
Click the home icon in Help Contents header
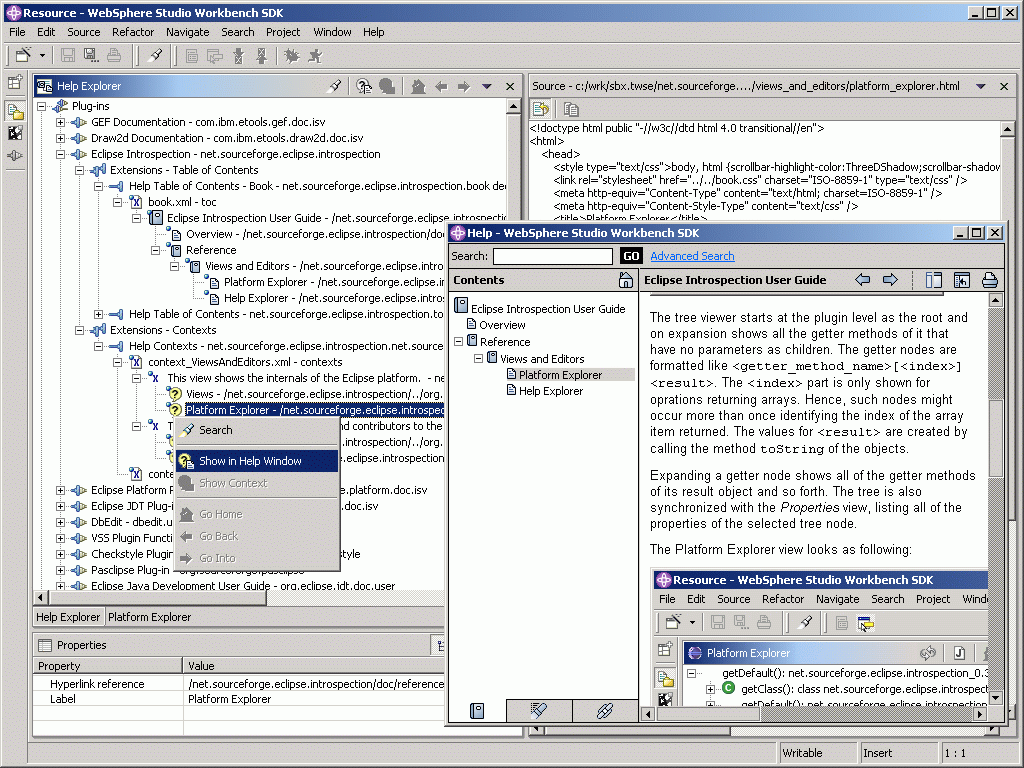tap(626, 280)
